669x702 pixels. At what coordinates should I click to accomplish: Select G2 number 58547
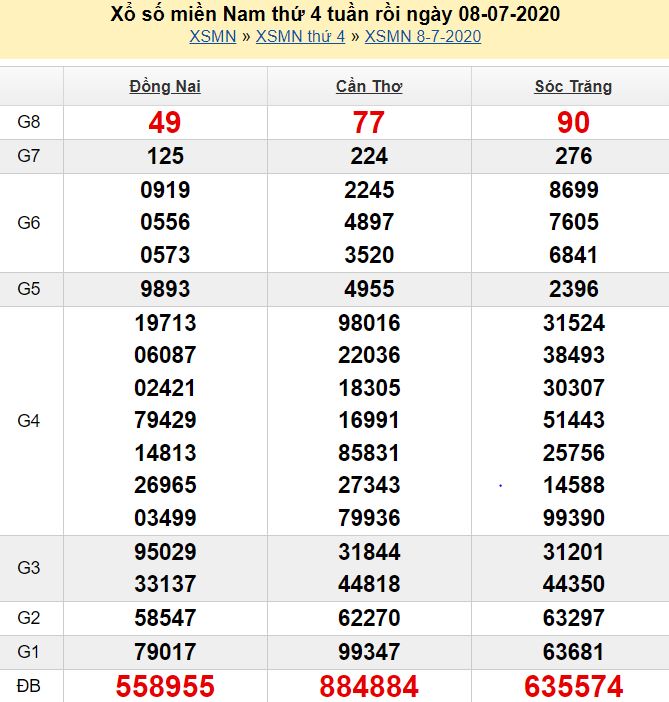pyautogui.click(x=165, y=618)
